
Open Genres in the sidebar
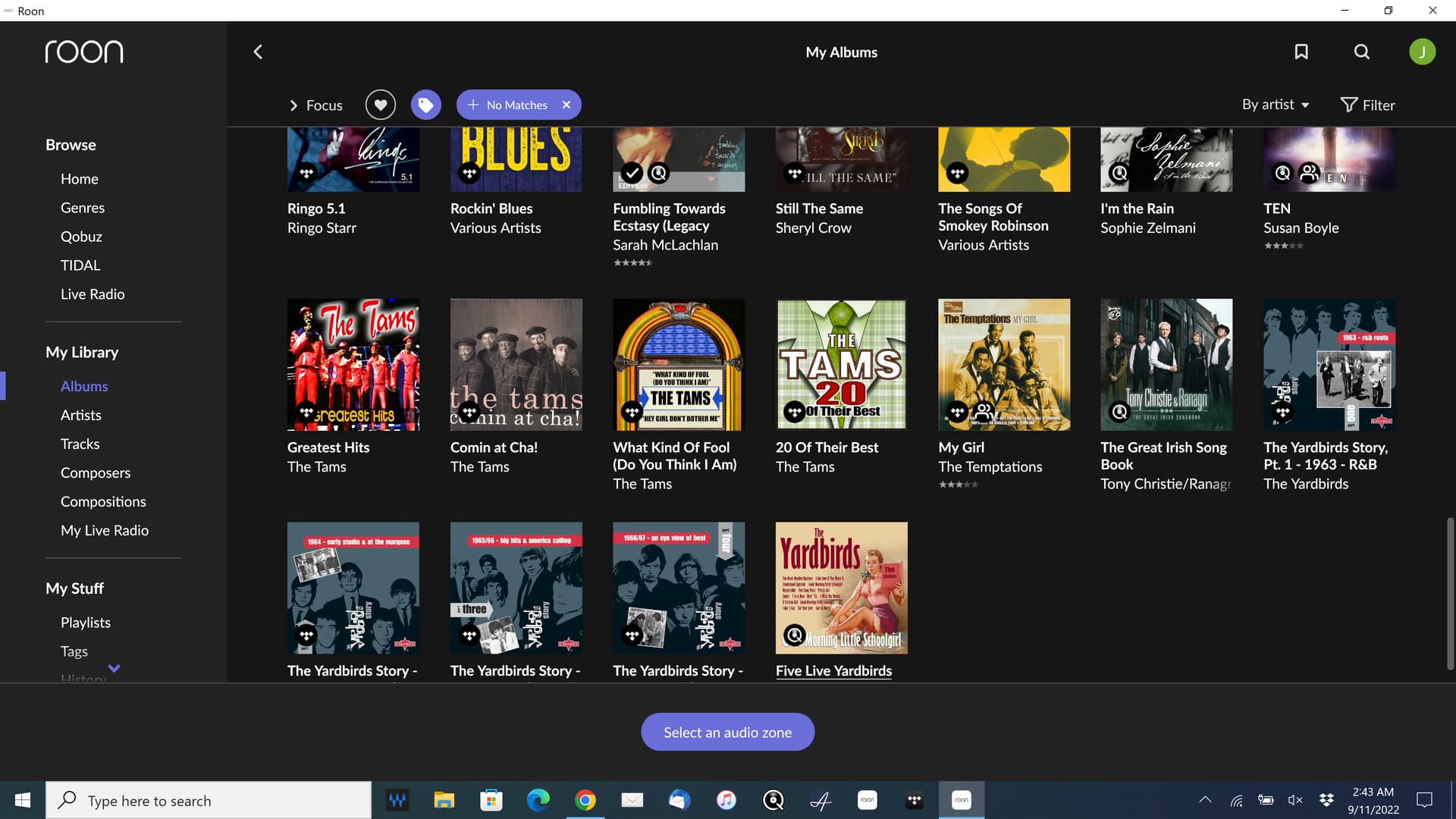pyautogui.click(x=83, y=208)
